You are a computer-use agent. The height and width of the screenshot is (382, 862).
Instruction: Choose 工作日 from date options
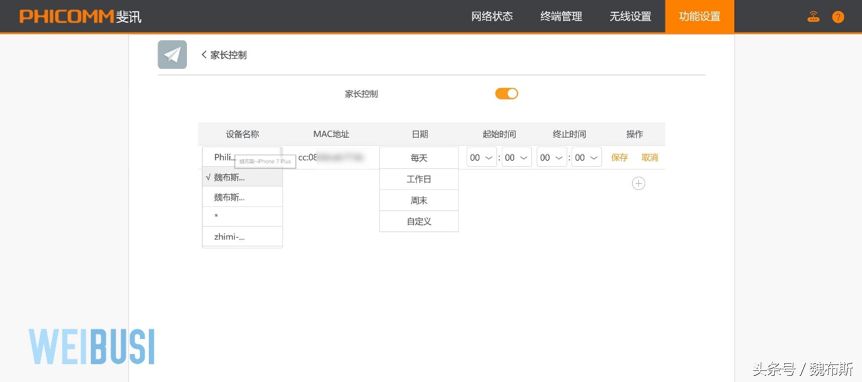[x=419, y=179]
